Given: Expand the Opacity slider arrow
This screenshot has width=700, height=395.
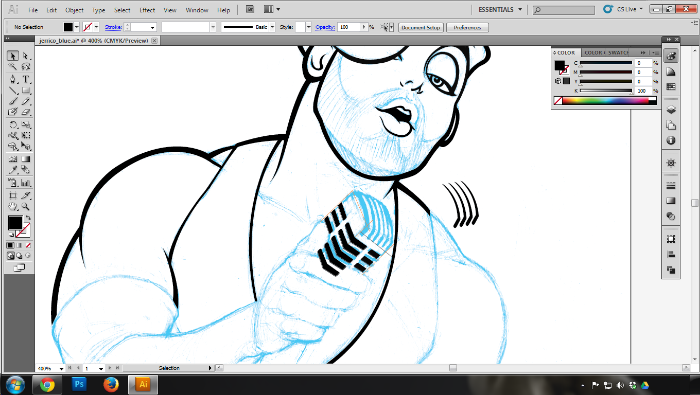Looking at the screenshot, I should coord(364,27).
